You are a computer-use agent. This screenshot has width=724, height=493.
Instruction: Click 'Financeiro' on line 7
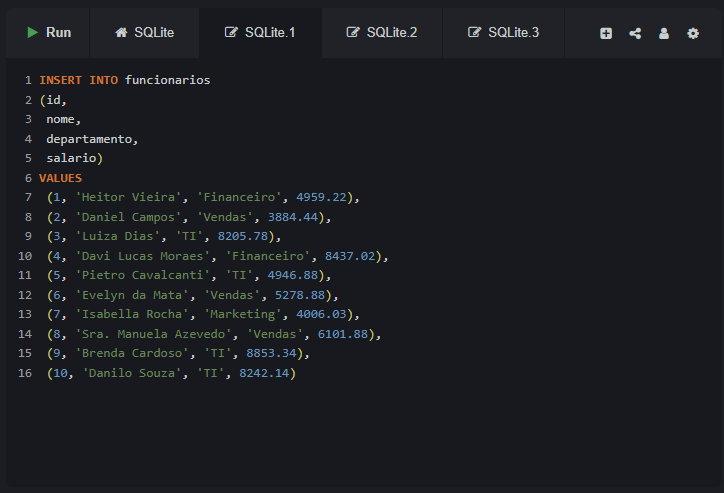click(x=239, y=197)
